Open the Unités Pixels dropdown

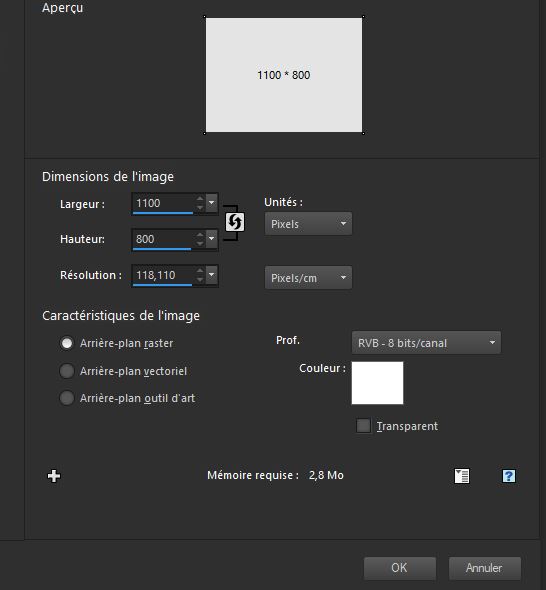(x=308, y=224)
